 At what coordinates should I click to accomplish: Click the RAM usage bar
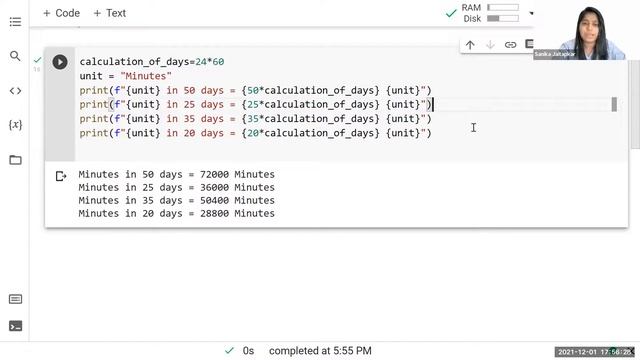503,7
